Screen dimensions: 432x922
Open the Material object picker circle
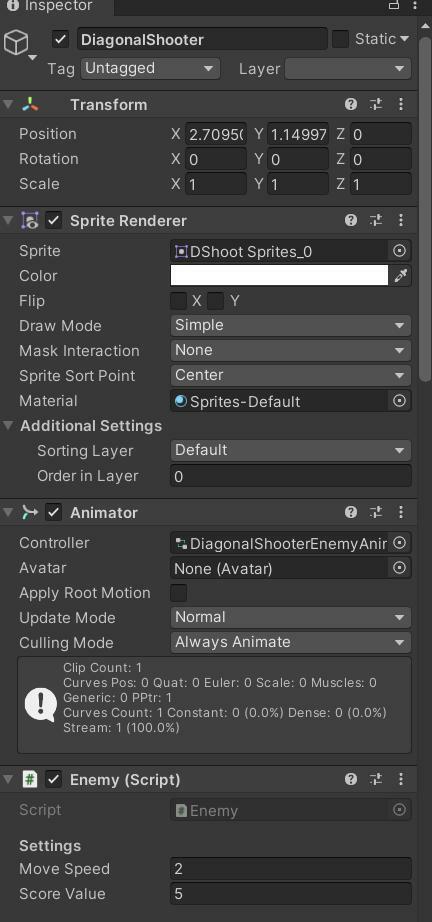399,401
